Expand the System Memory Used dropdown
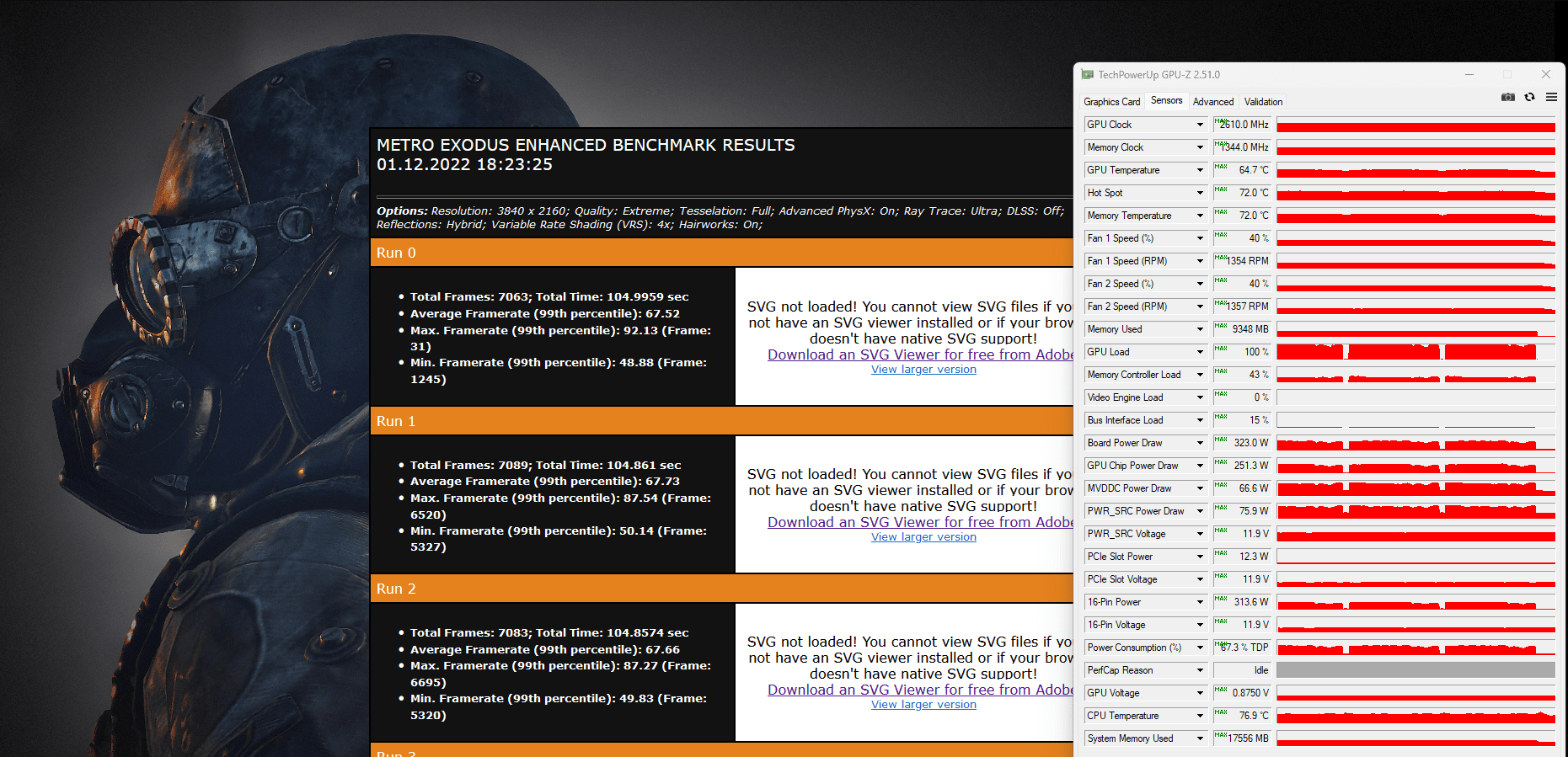1568x757 pixels. pos(1200,738)
